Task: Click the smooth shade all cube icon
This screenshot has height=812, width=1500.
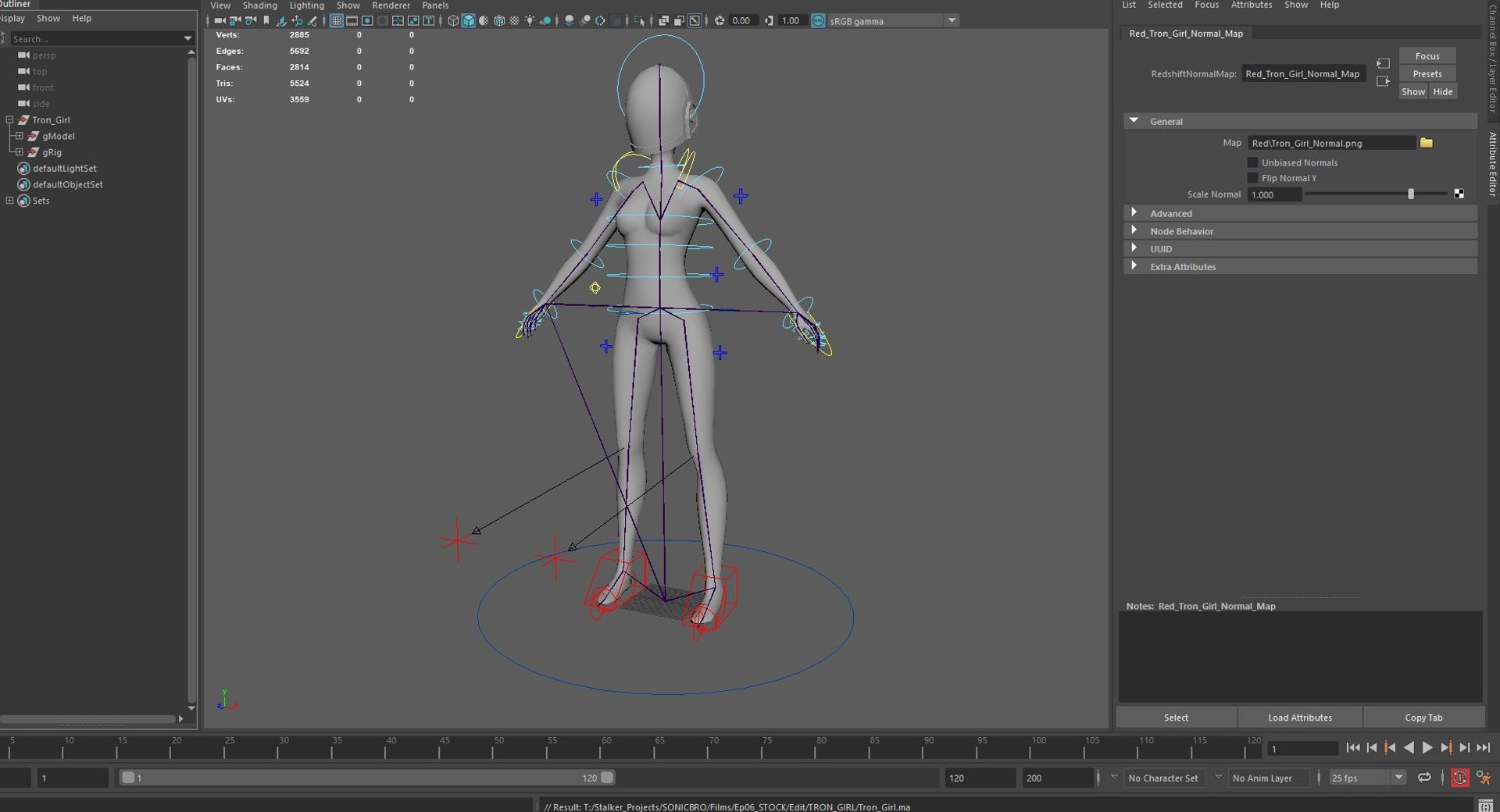Action: pos(469,20)
